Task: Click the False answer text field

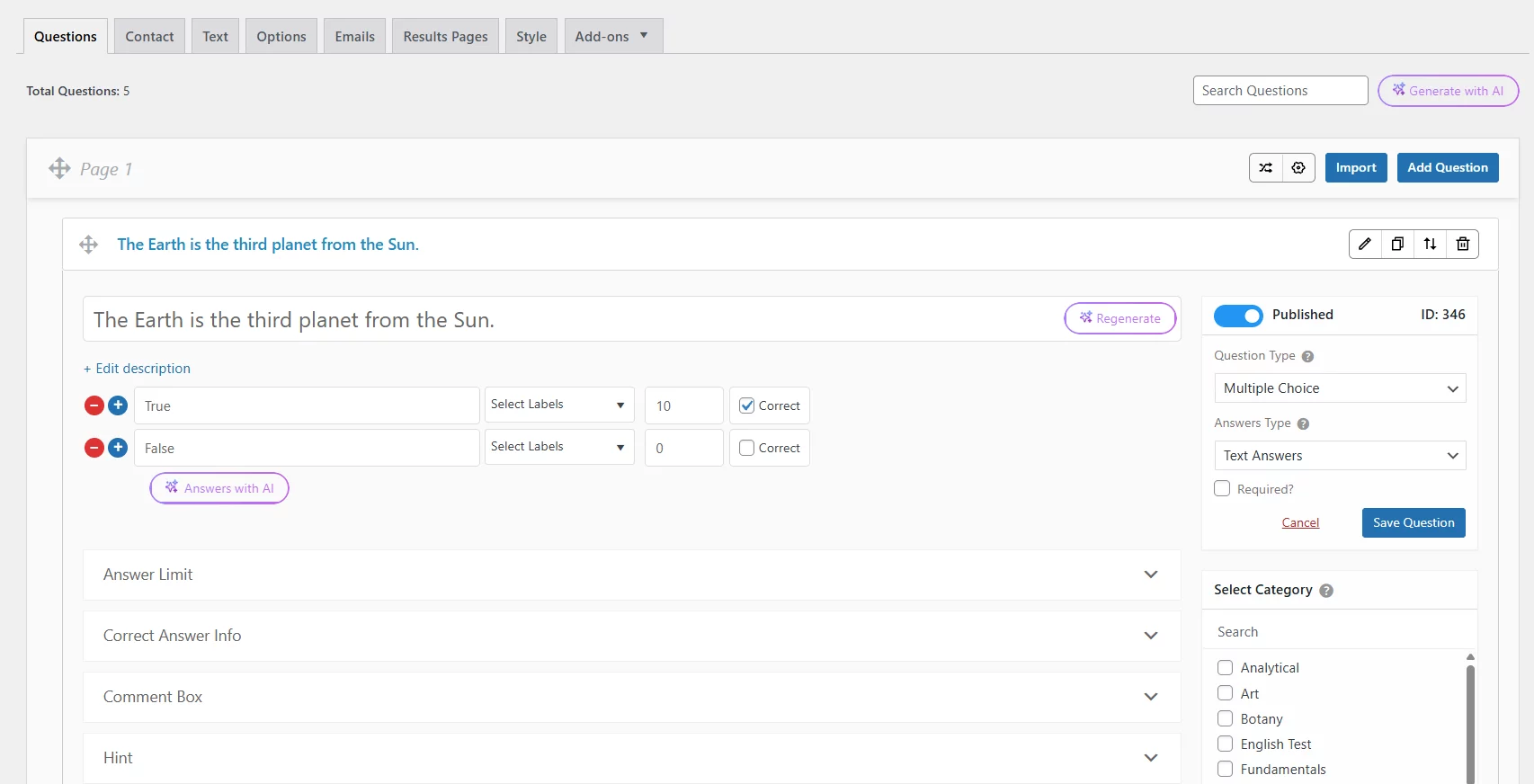Action: click(x=307, y=448)
